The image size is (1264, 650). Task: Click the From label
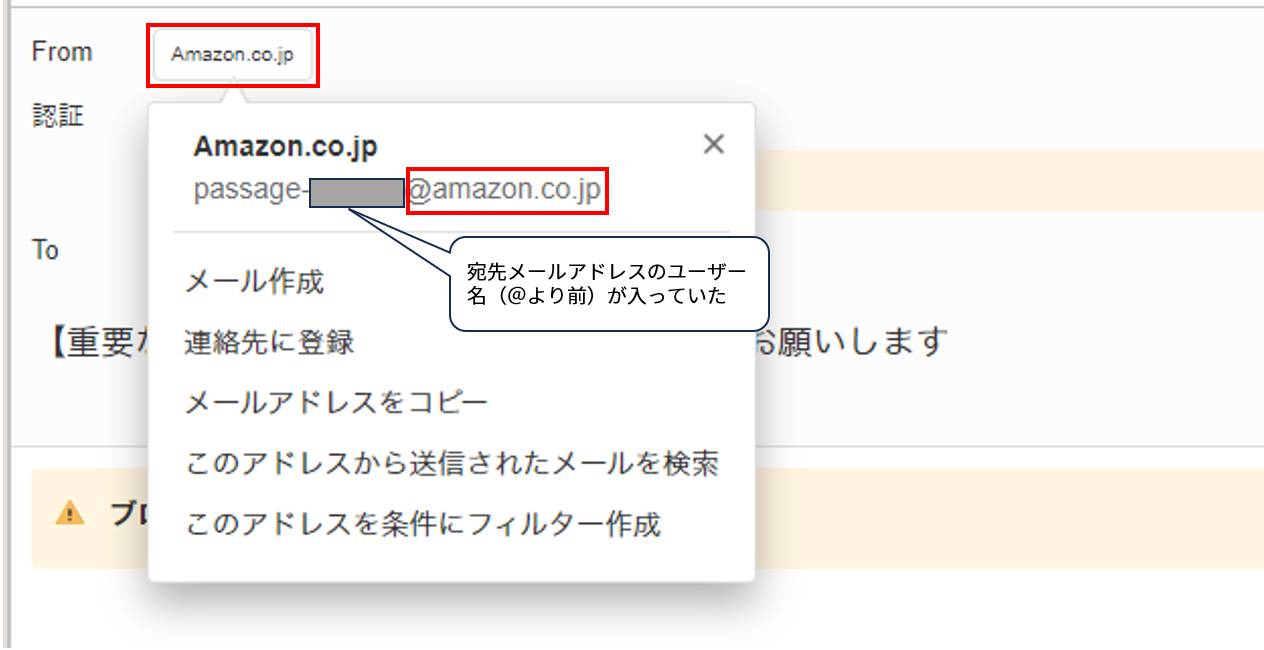(62, 52)
